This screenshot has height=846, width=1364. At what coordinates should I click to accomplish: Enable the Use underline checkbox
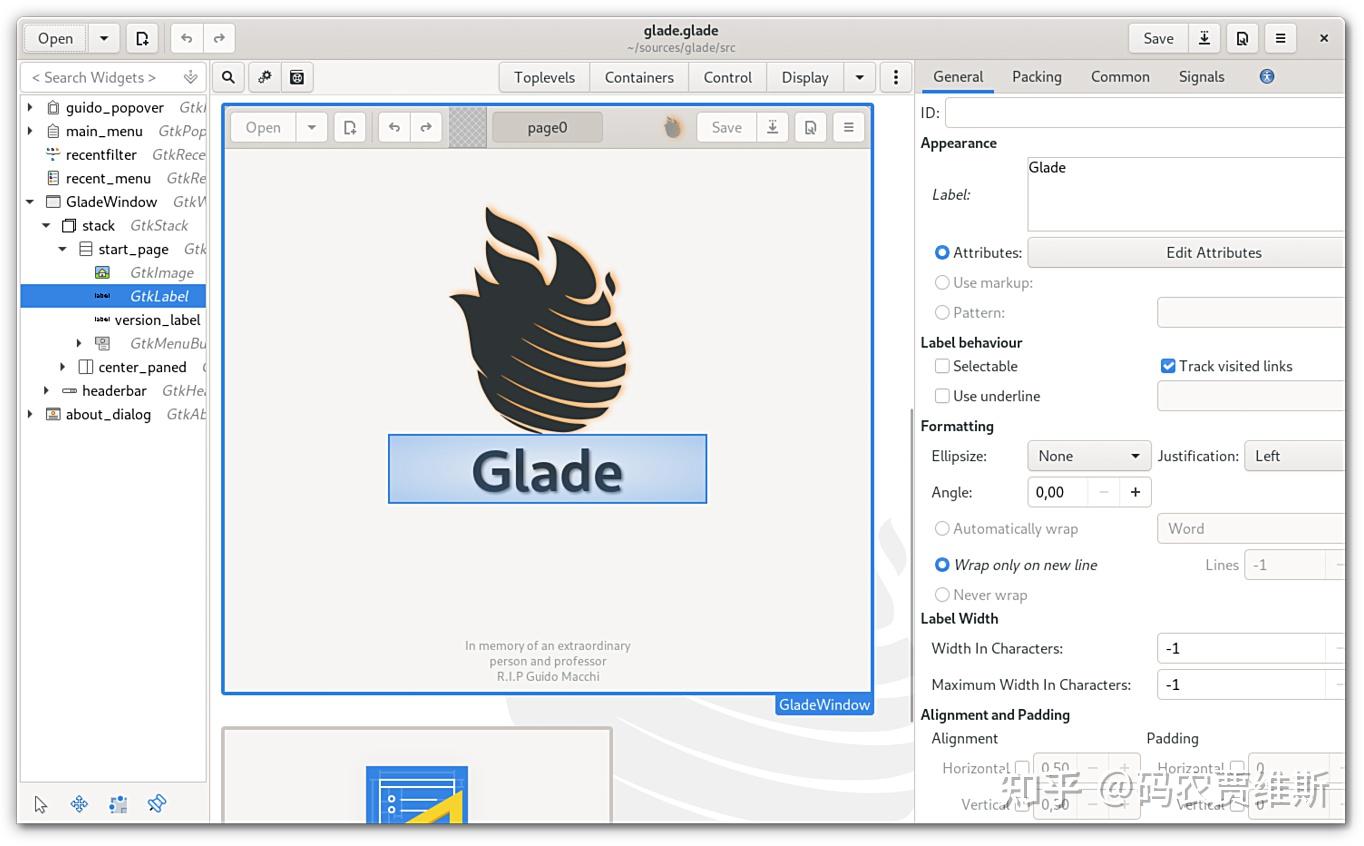pos(942,396)
